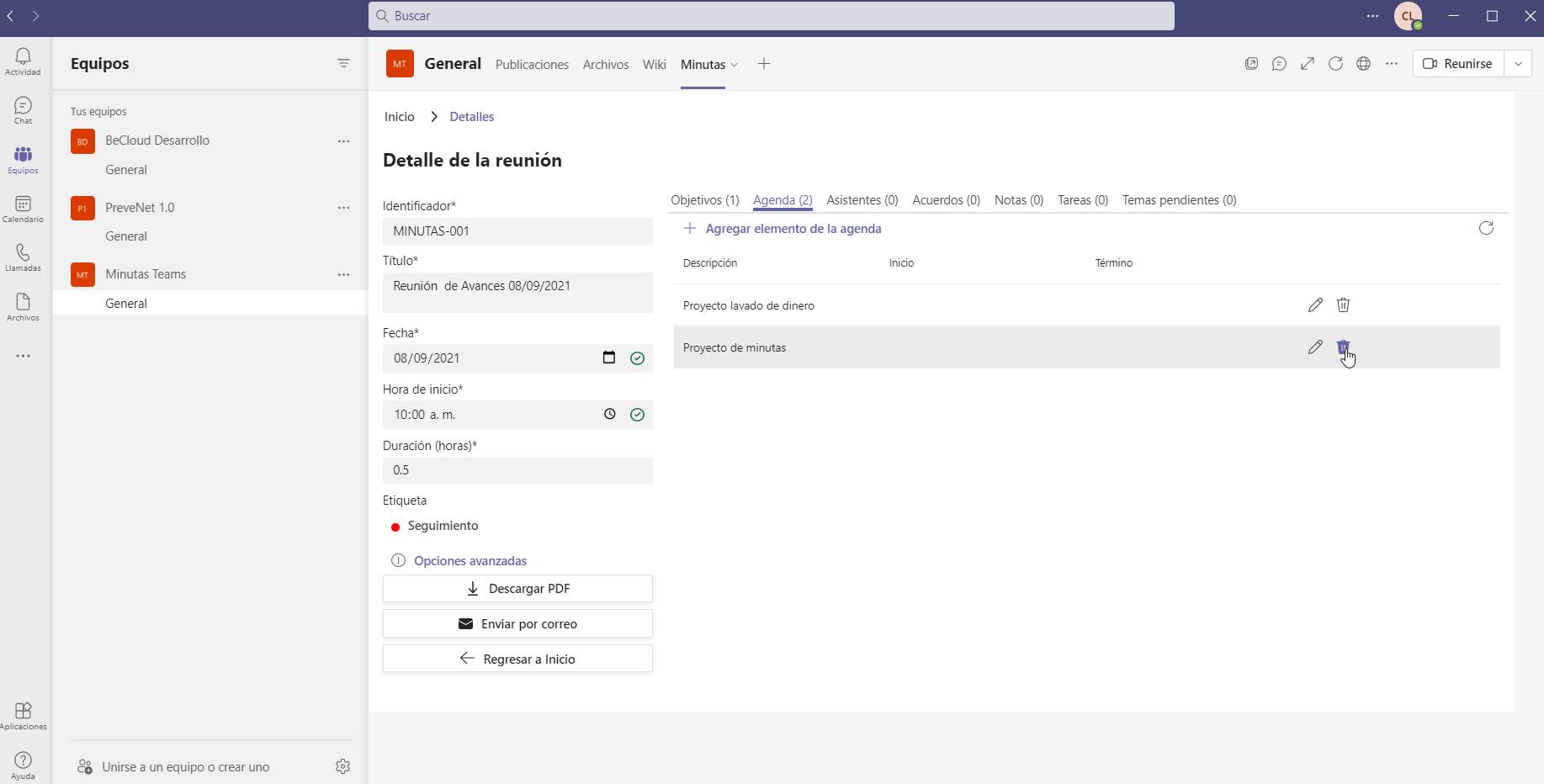The width and height of the screenshot is (1544, 784).
Task: Click the Seguimiento red label dot
Action: point(395,527)
